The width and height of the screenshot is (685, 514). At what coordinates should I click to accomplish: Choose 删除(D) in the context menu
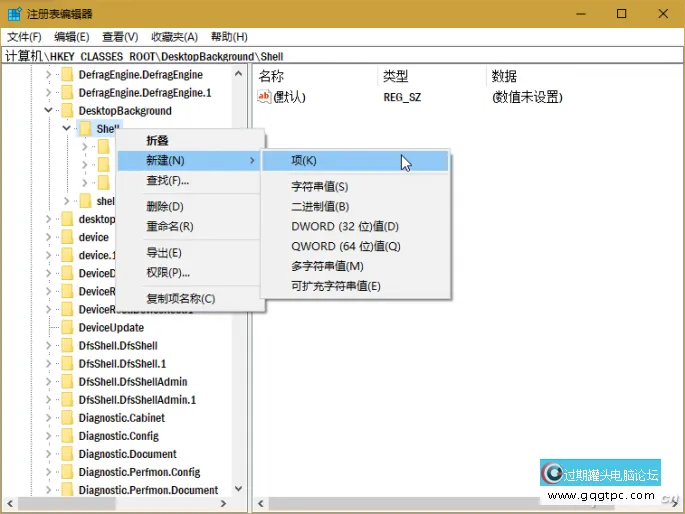[x=190, y=207]
